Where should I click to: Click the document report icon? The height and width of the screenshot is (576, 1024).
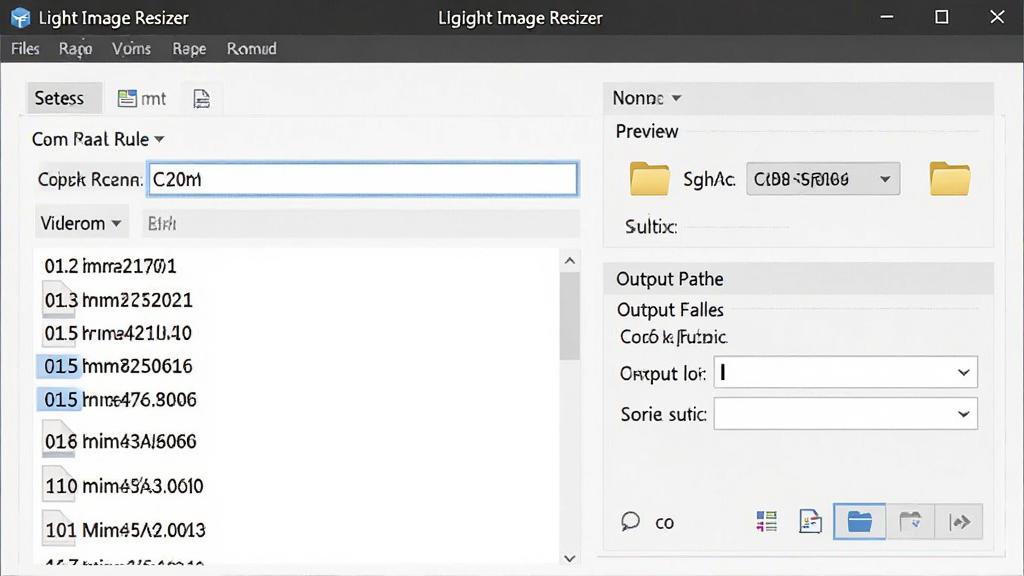click(810, 521)
